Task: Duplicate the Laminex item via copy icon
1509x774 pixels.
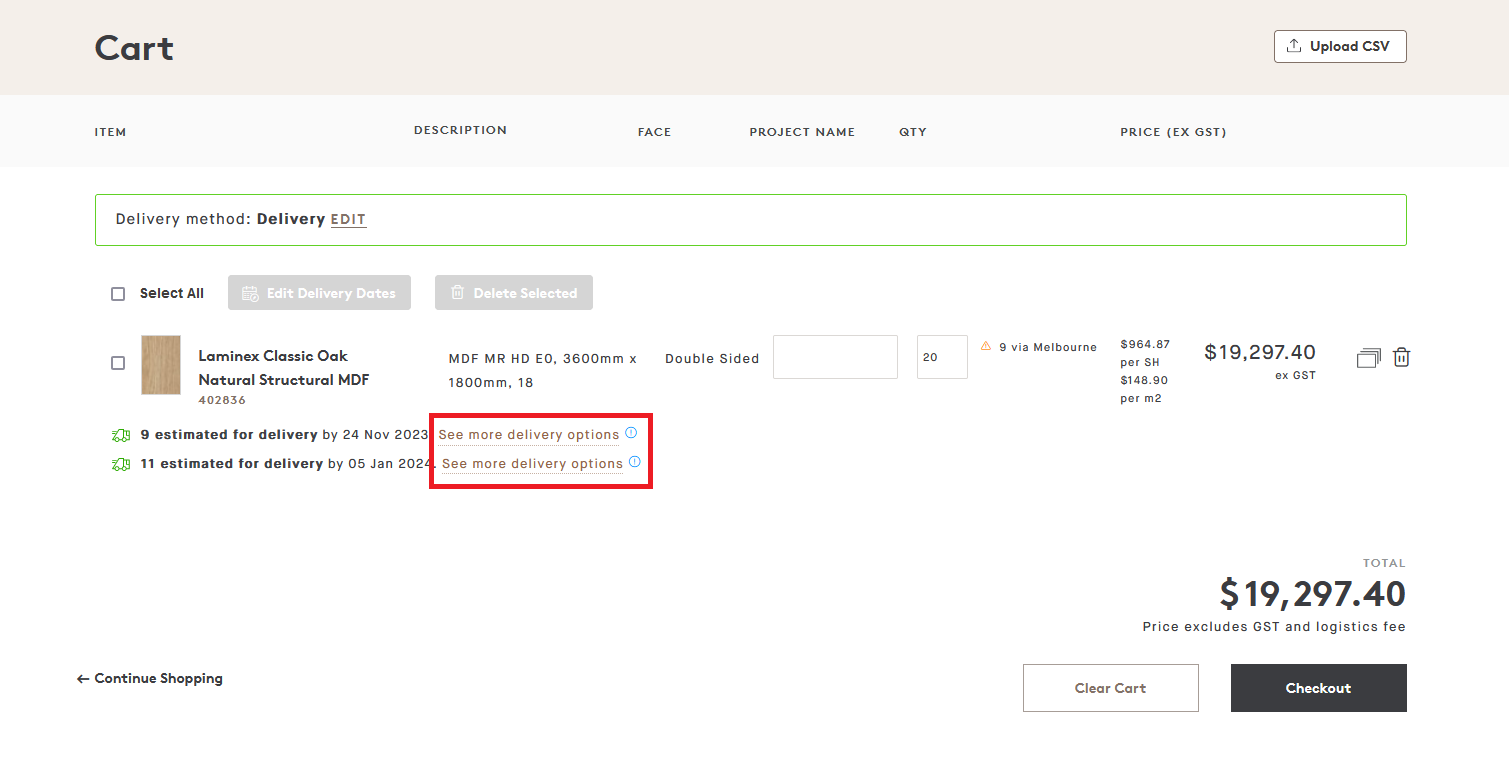Action: tap(1368, 356)
